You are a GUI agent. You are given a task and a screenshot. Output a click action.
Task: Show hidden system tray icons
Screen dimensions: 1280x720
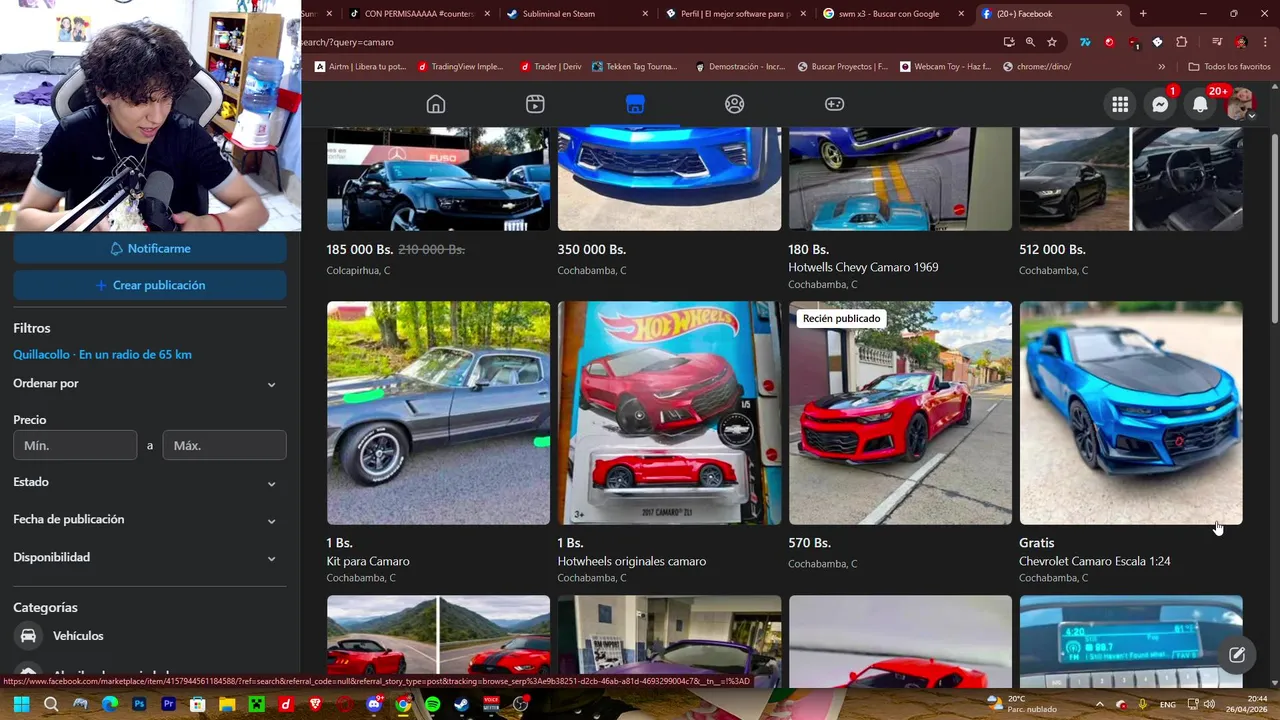1099,704
